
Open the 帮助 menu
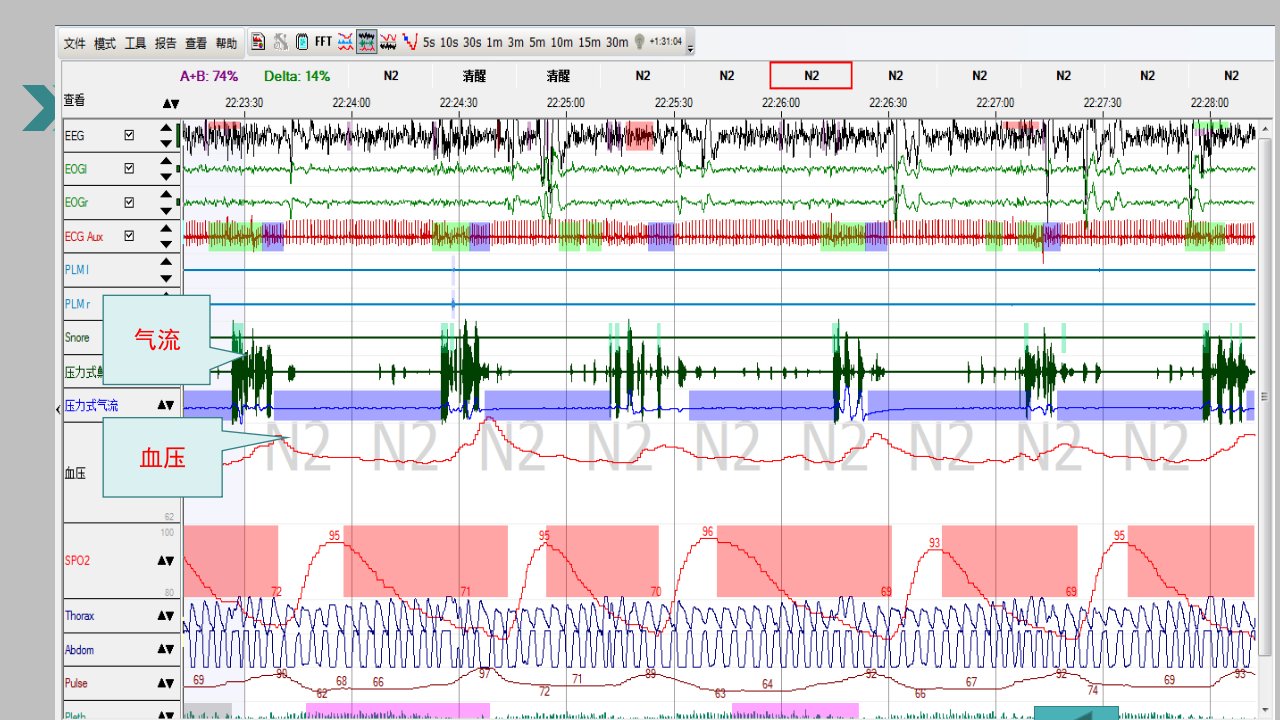coord(227,43)
